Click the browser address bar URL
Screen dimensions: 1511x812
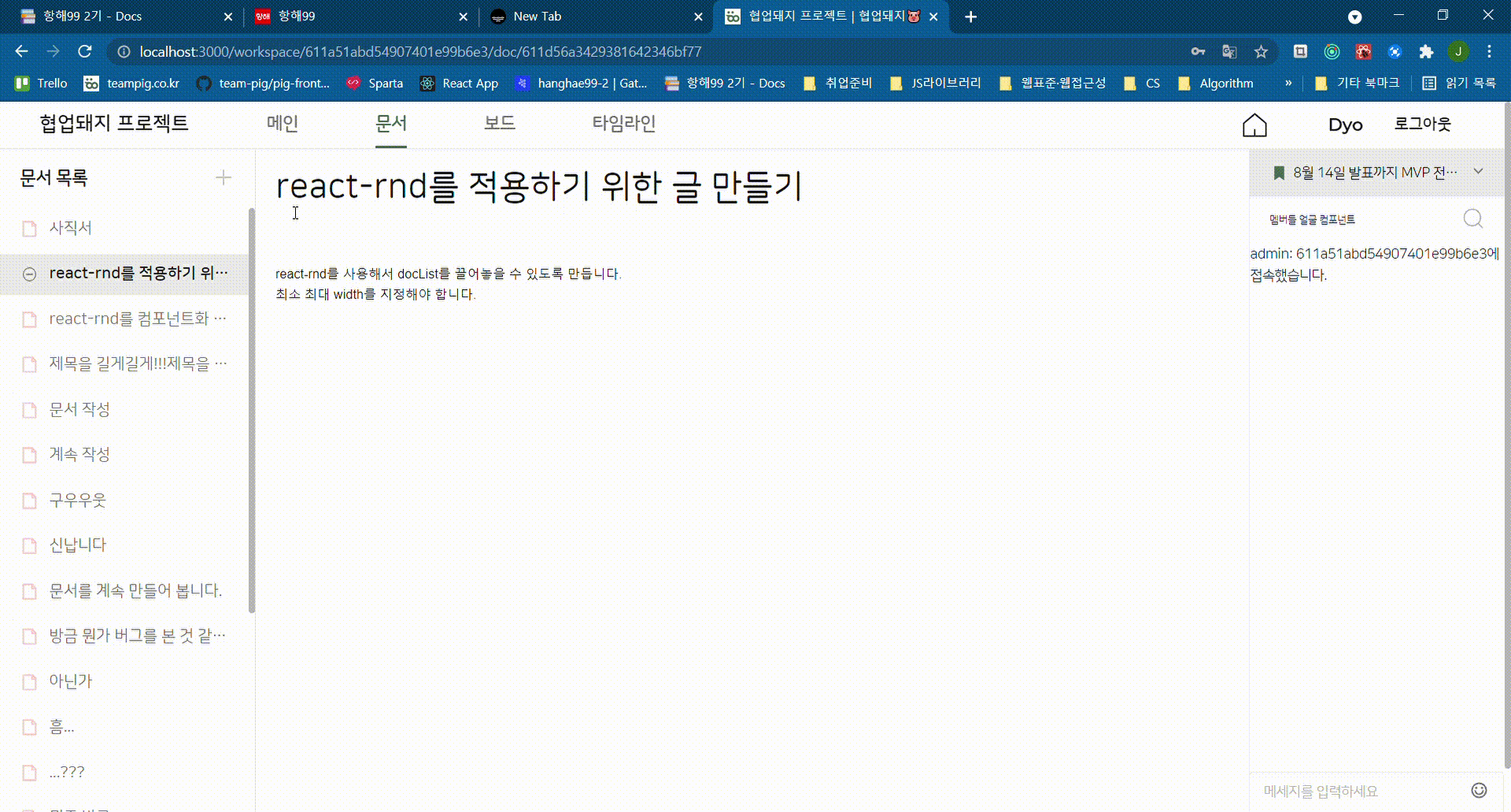pos(420,52)
